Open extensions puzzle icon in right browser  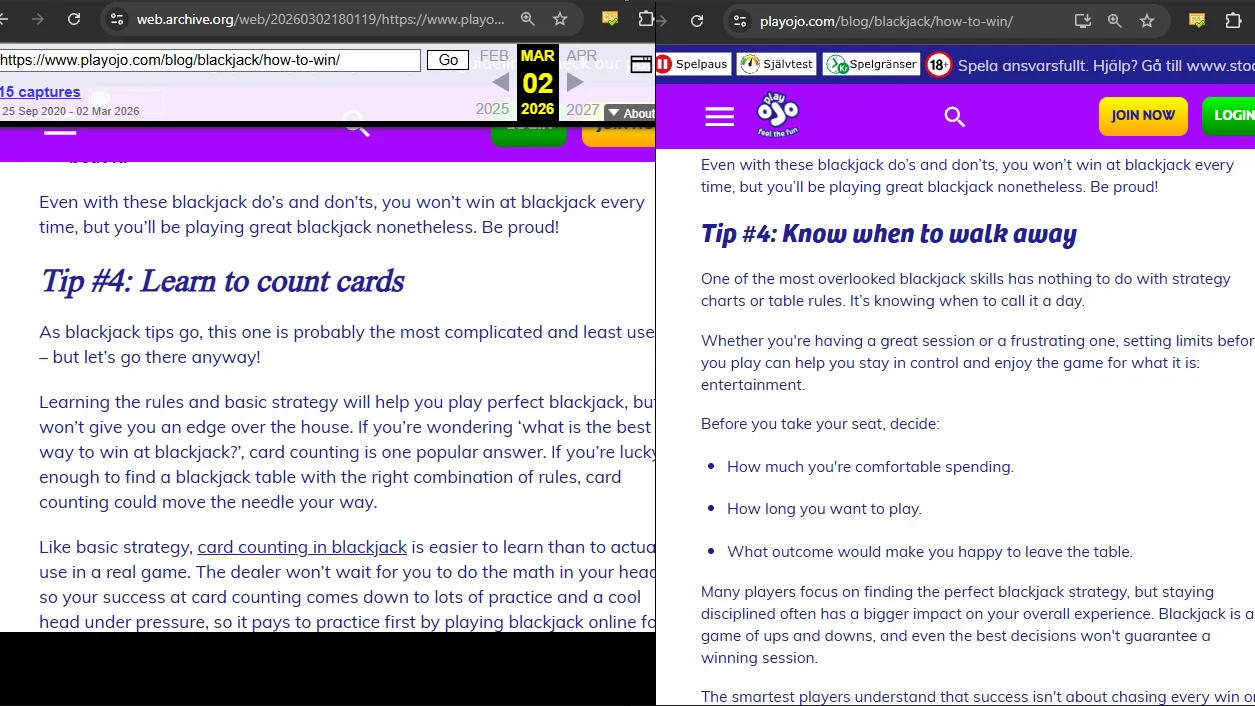point(1233,20)
